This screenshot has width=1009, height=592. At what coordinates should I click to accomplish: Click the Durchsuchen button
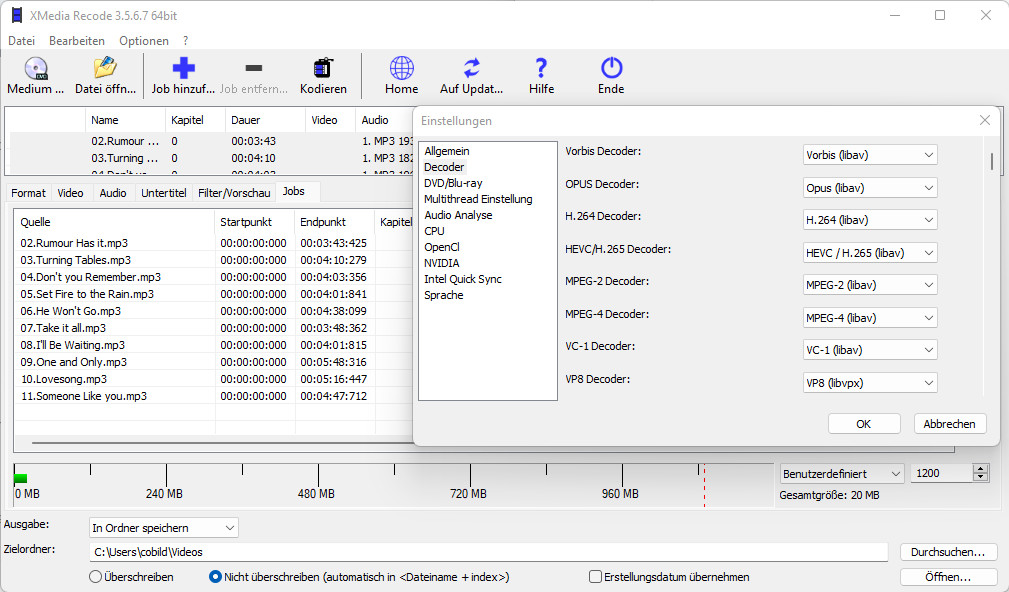[x=947, y=551]
